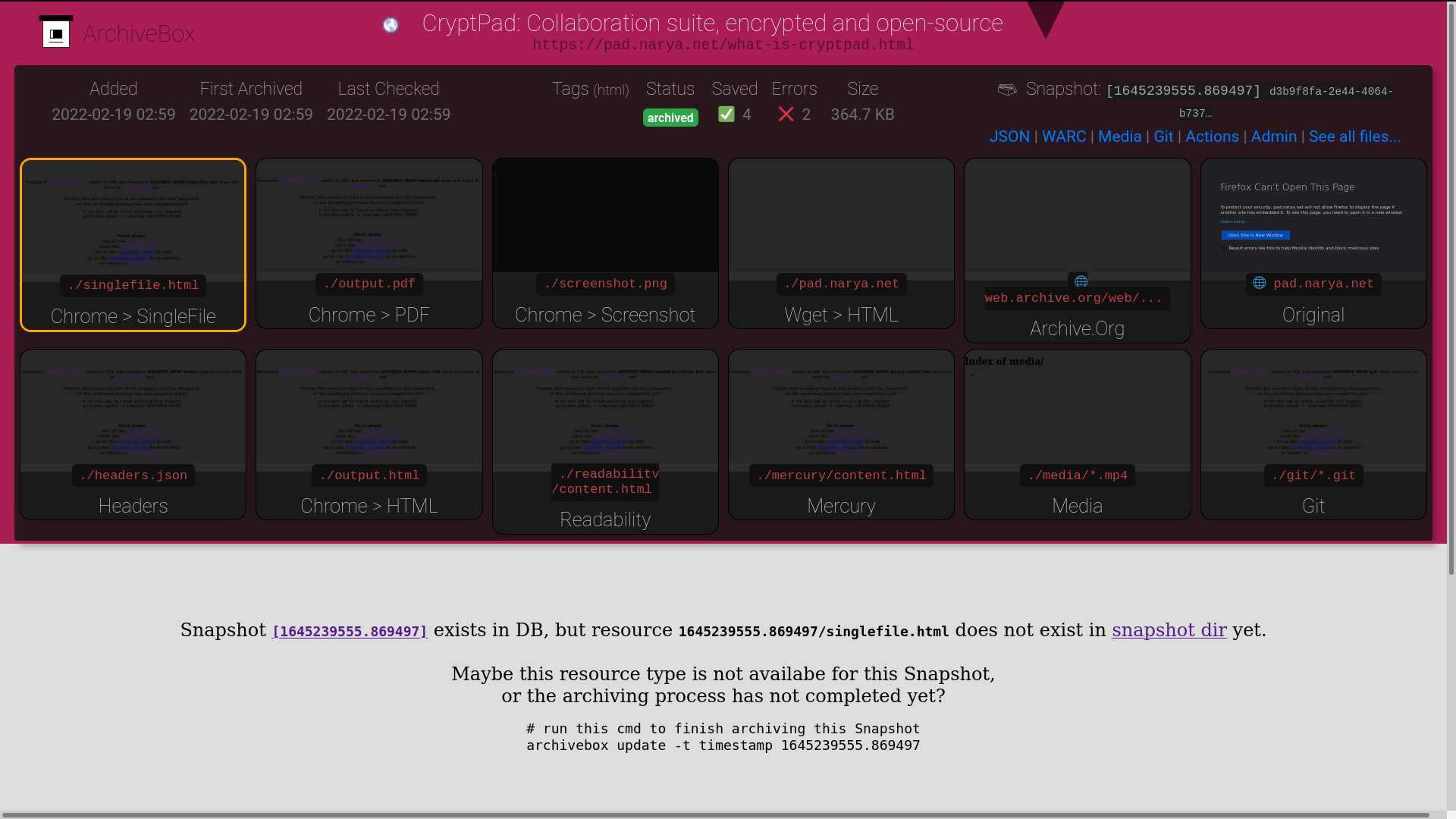This screenshot has height=819, width=1456.
Task: Click the green saved checkmark icon
Action: pos(726,115)
